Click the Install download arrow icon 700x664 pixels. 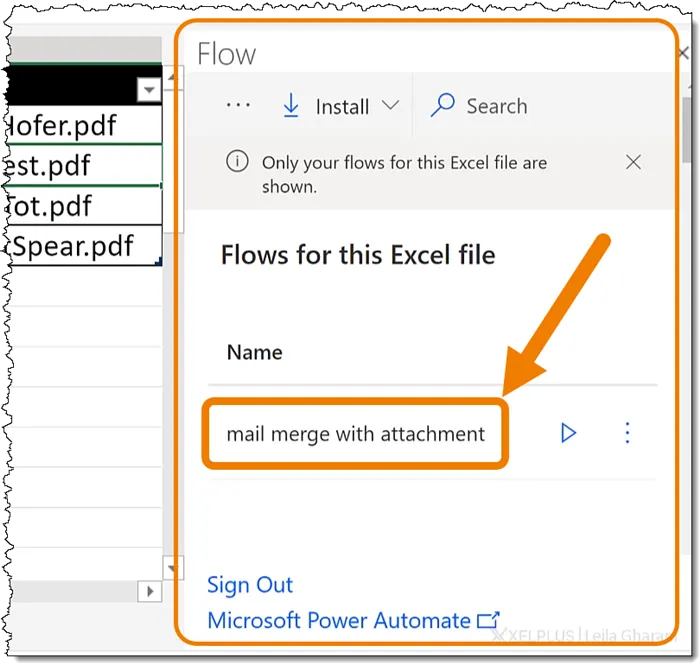click(x=291, y=106)
